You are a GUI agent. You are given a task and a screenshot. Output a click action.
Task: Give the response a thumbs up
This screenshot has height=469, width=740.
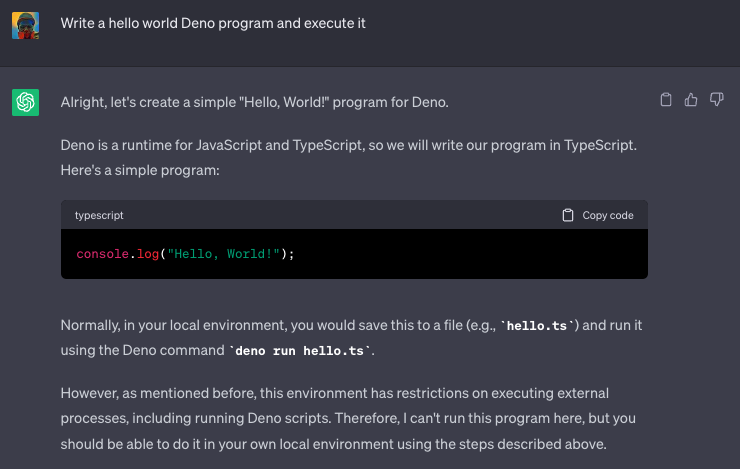[691, 99]
